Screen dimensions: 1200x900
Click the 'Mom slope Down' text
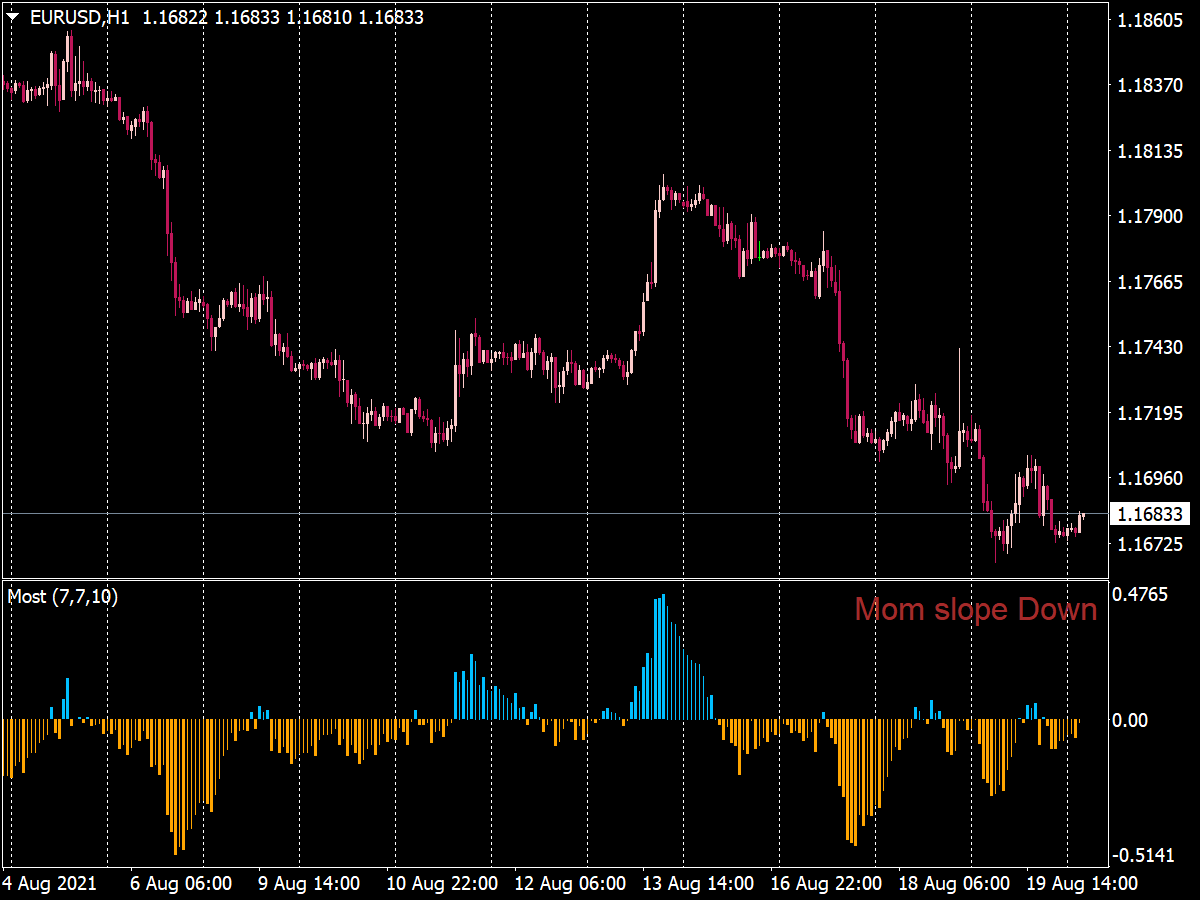click(x=975, y=609)
